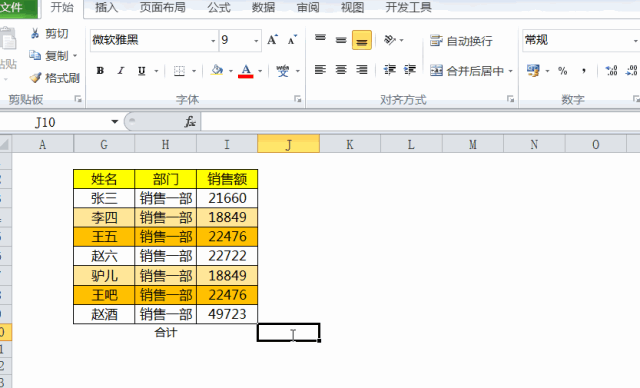
Task: Select the cell containing 49723
Action: coord(227,314)
